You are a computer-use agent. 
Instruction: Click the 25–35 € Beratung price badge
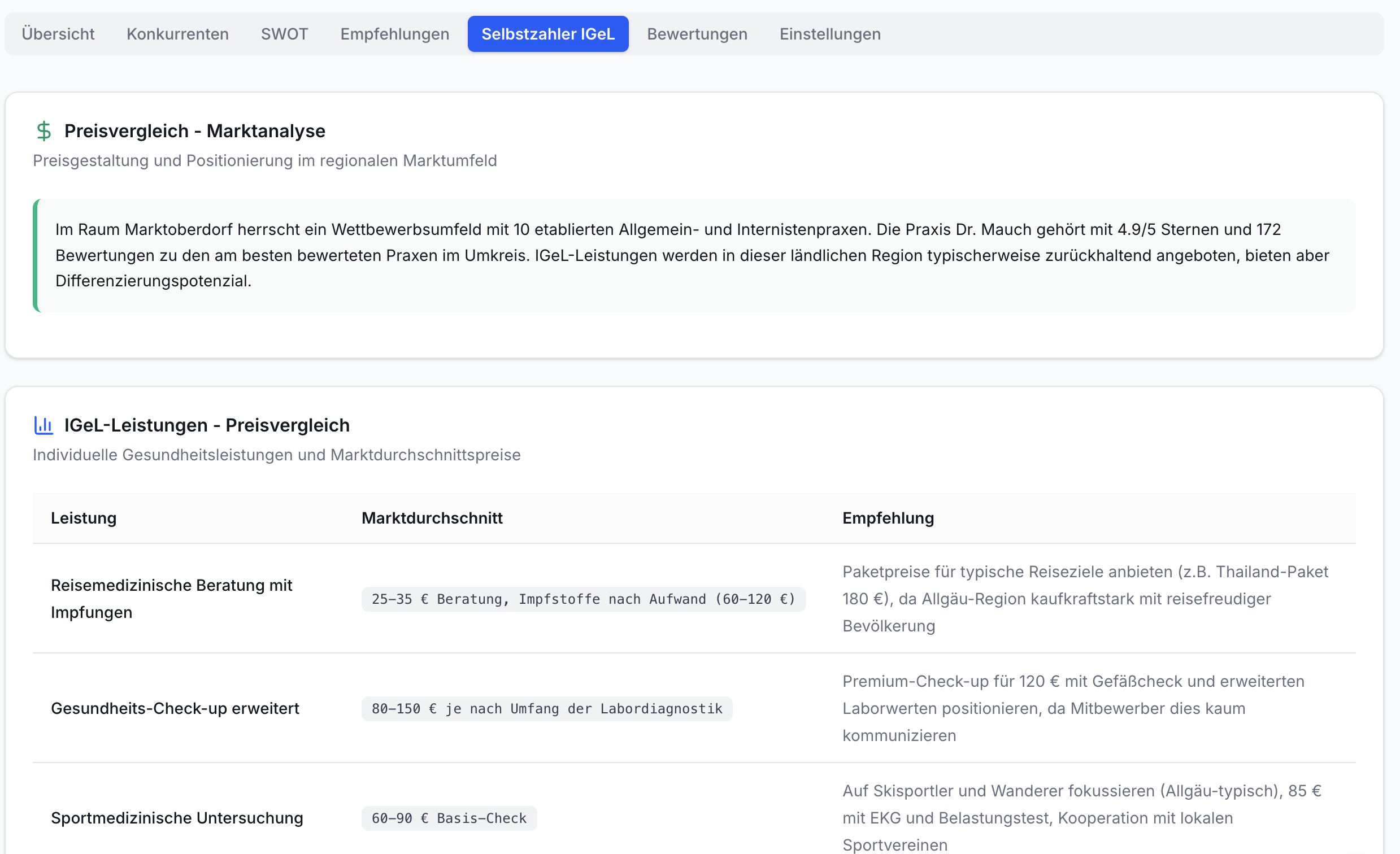583,599
